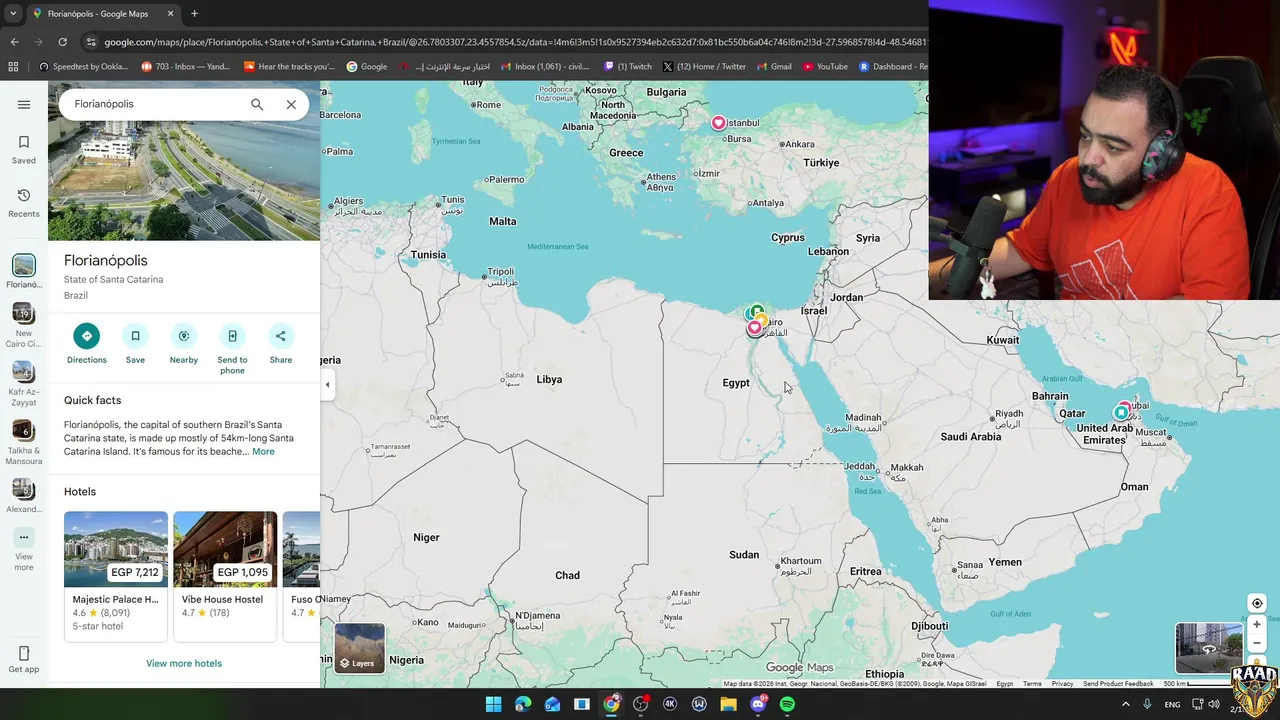Collapse the side panel arrow

(327, 384)
